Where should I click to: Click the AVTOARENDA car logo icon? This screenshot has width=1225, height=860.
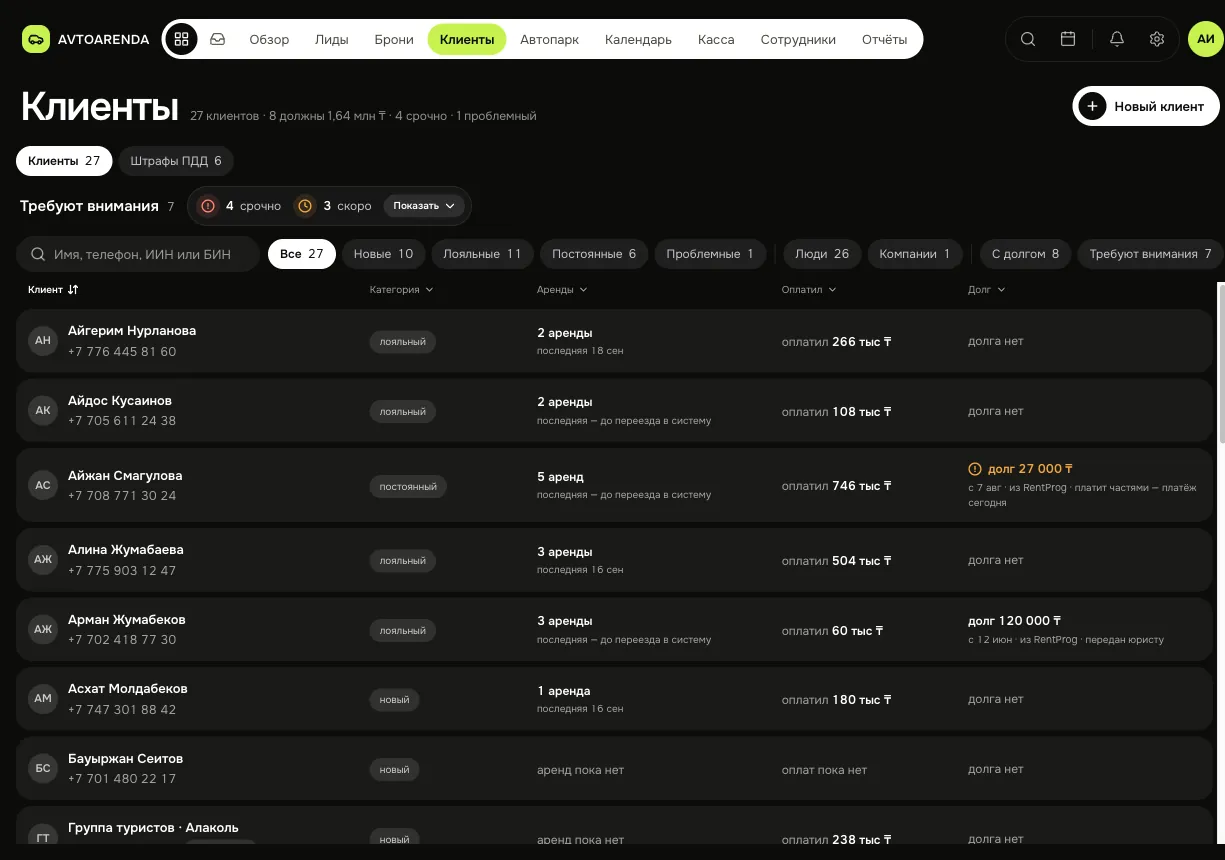coord(36,39)
